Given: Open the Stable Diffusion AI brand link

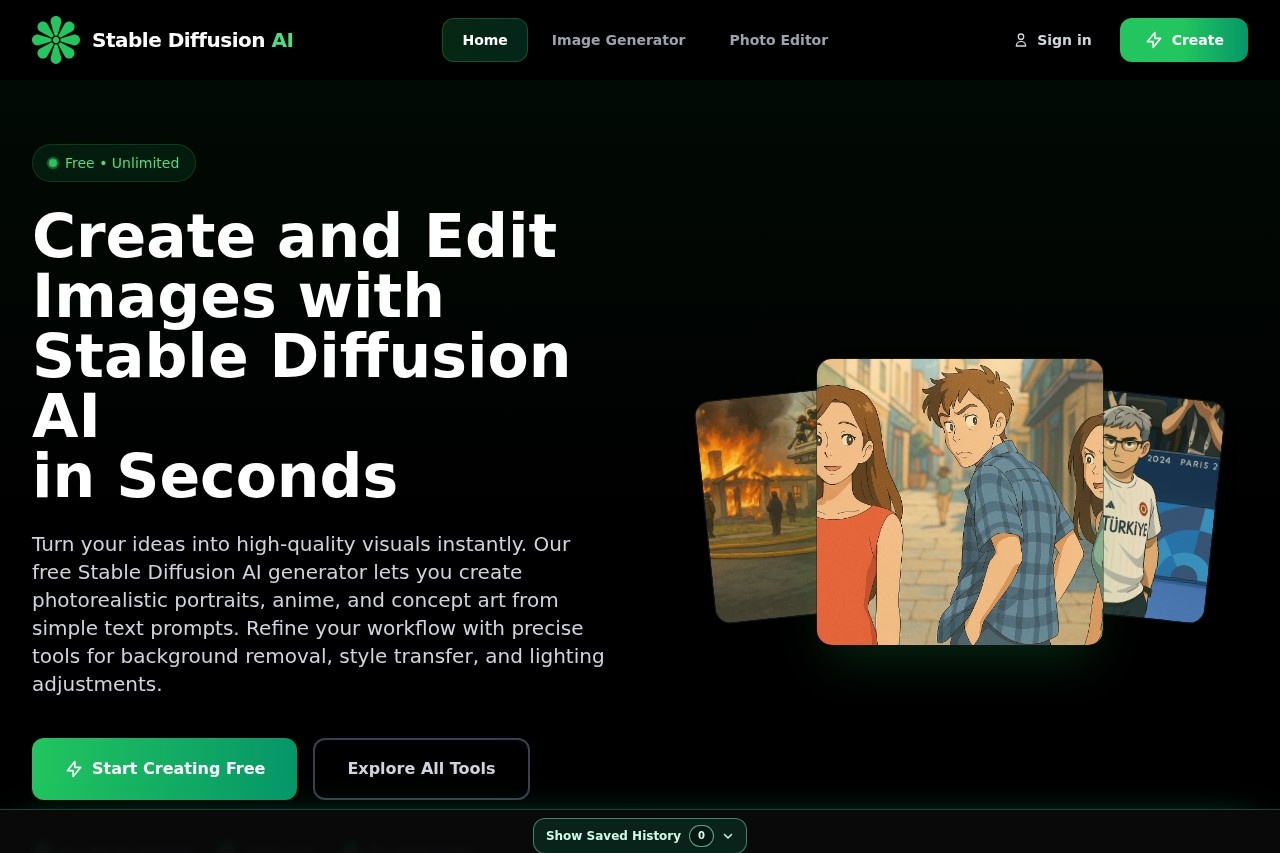Looking at the screenshot, I should (x=163, y=40).
